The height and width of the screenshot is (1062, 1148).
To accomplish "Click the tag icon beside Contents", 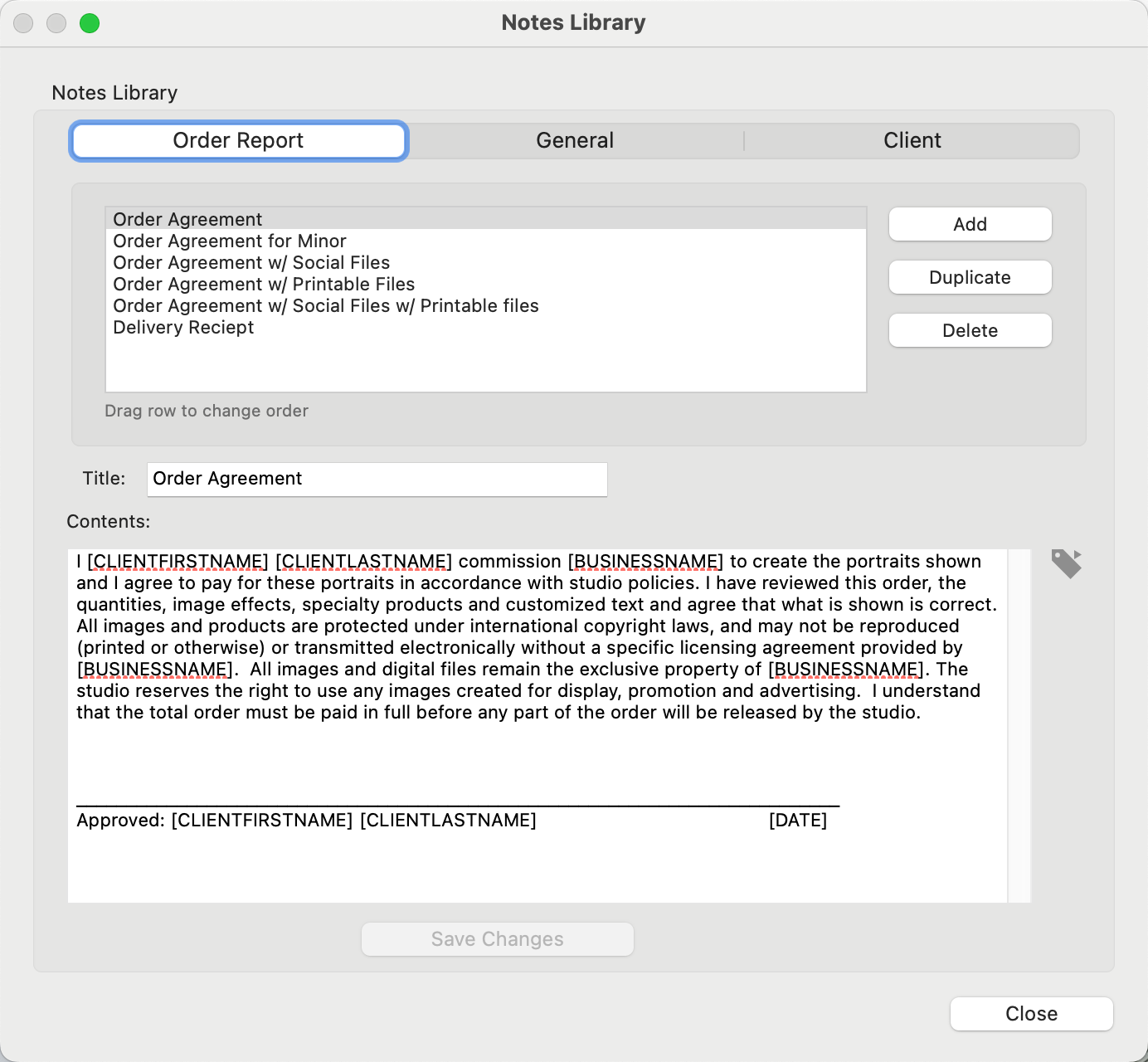I will point(1066,563).
